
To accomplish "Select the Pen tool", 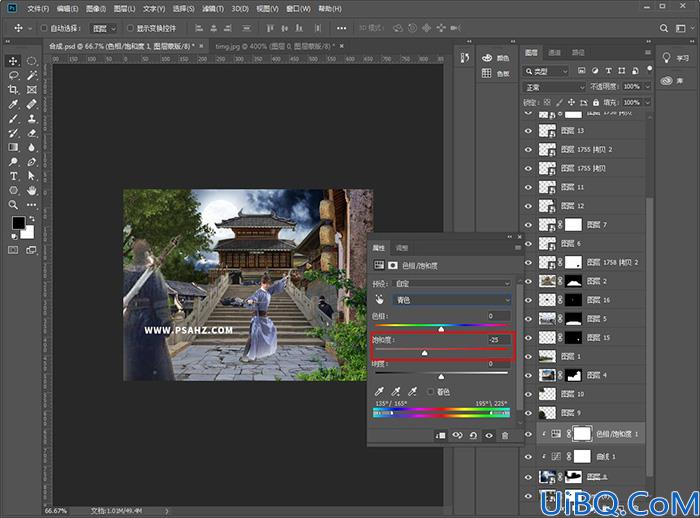I will point(31,162).
